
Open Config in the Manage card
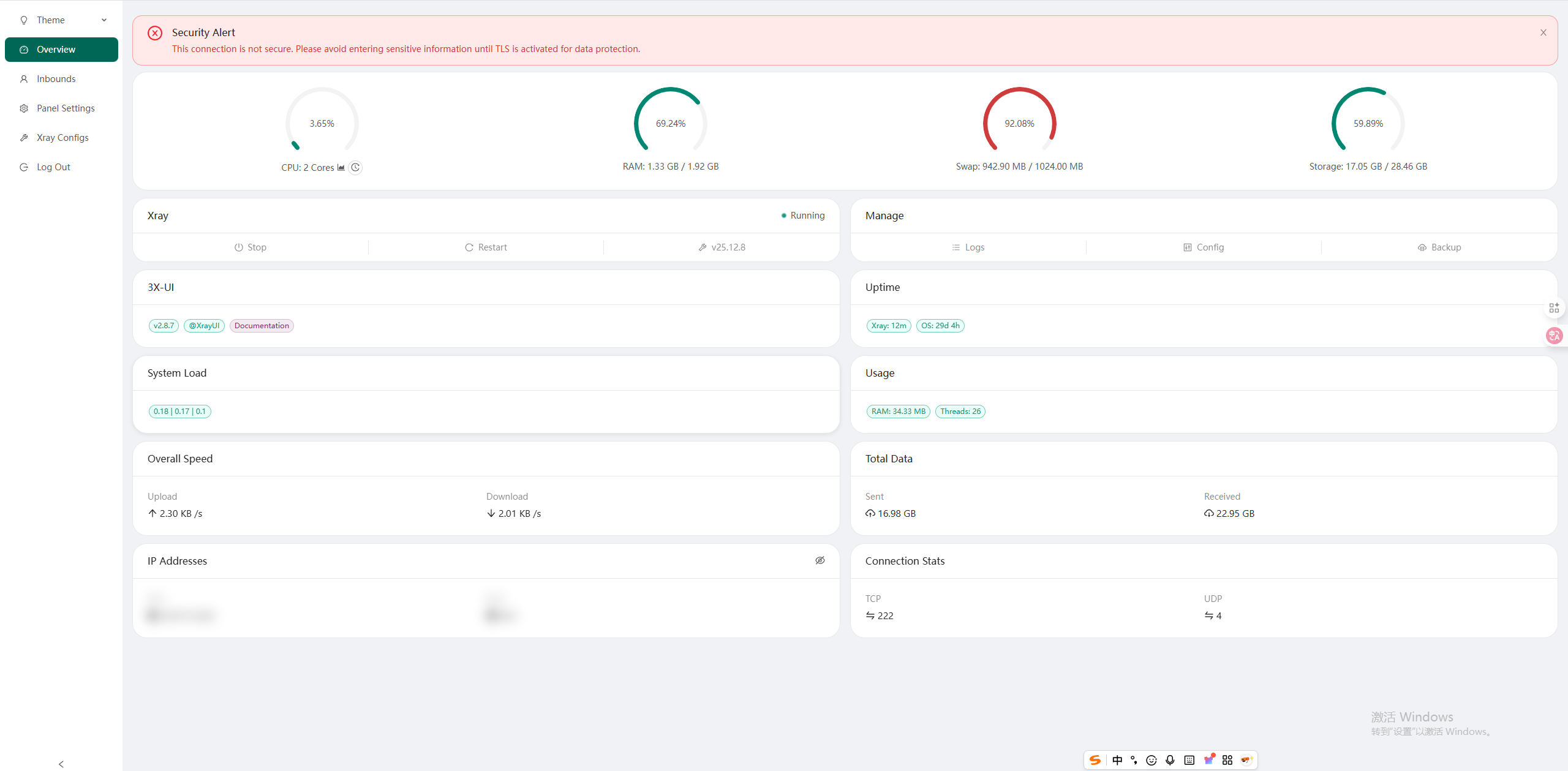tap(1204, 247)
